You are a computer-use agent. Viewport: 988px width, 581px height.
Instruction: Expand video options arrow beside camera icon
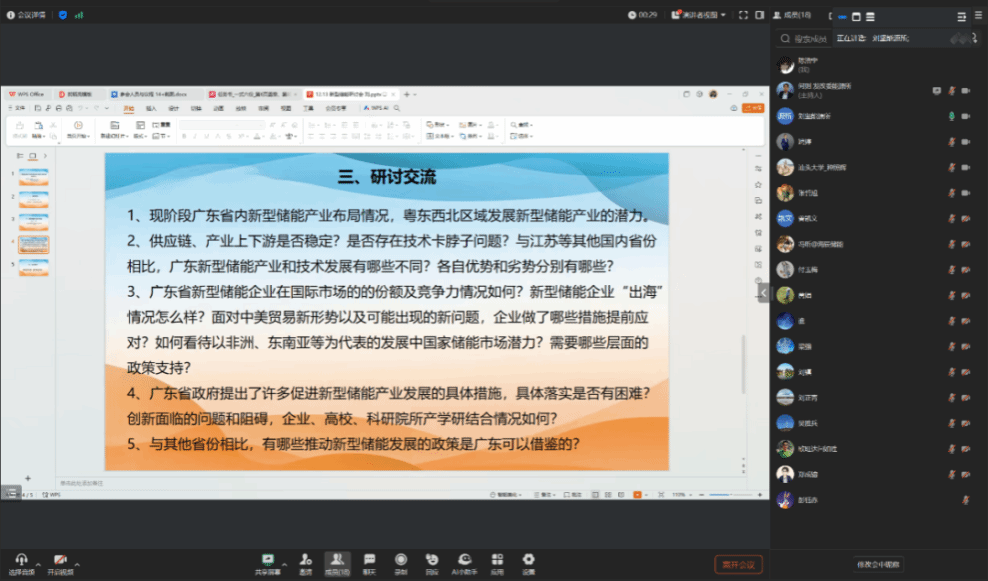(x=77, y=562)
